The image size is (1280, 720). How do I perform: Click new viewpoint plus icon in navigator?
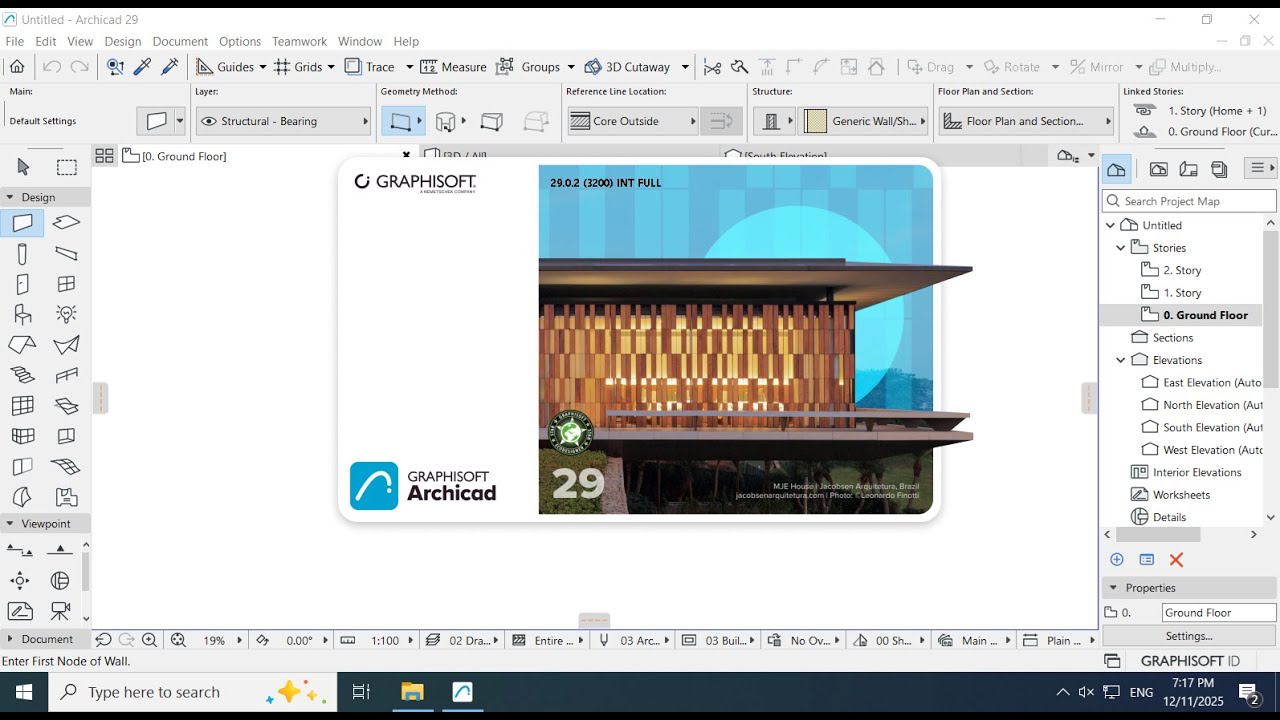[1117, 560]
